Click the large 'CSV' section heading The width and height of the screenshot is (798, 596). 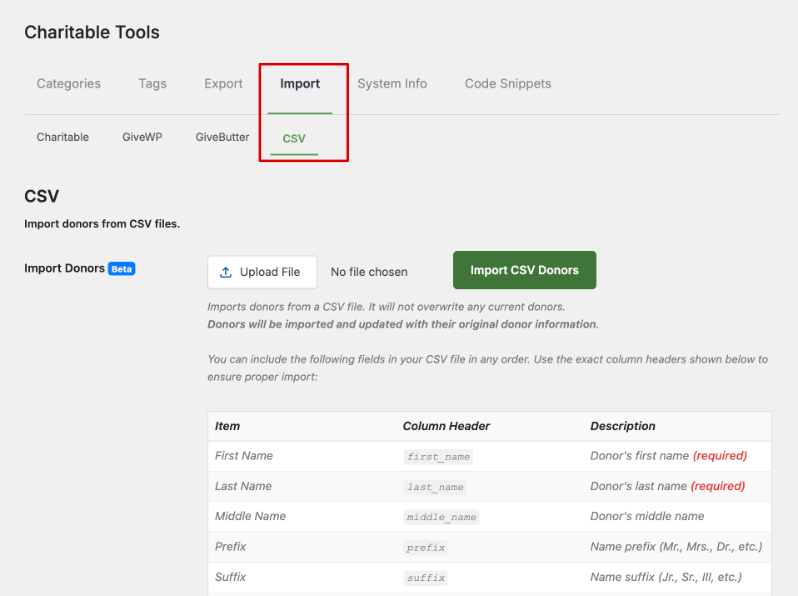click(x=42, y=196)
